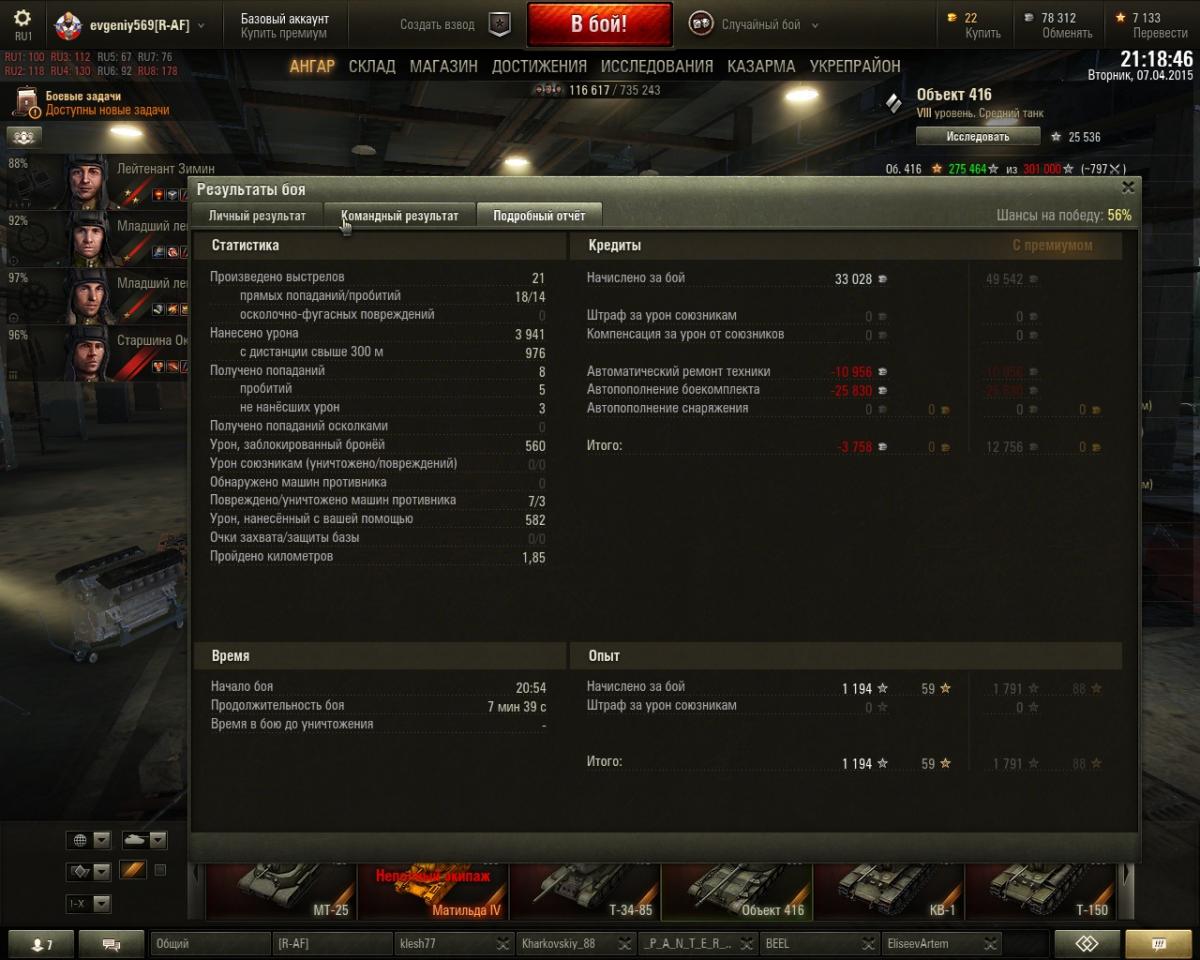Close the EliseevArtem chat tab
The width and height of the screenshot is (1200, 960).
[x=991, y=943]
